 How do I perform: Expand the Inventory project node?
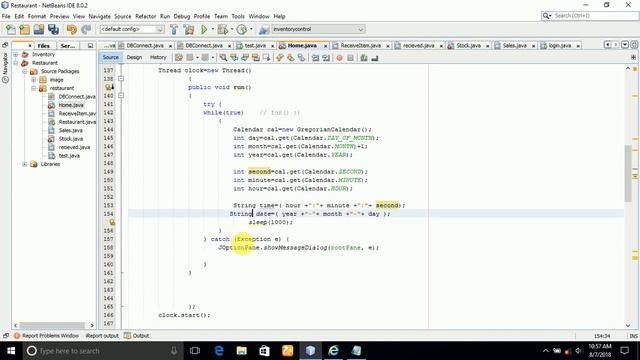16,54
